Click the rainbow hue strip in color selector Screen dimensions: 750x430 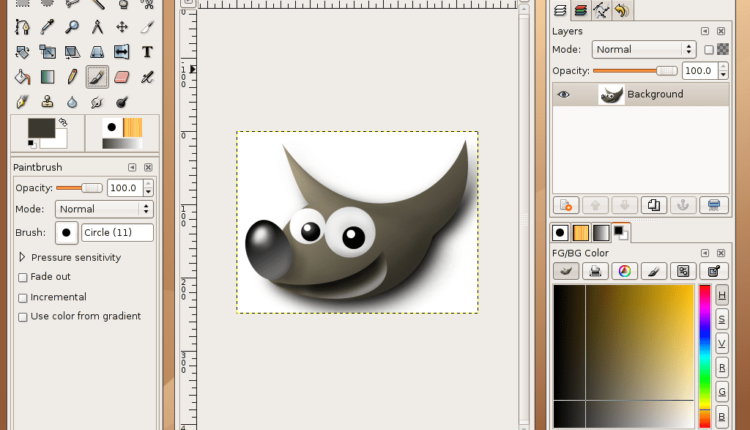(x=705, y=356)
